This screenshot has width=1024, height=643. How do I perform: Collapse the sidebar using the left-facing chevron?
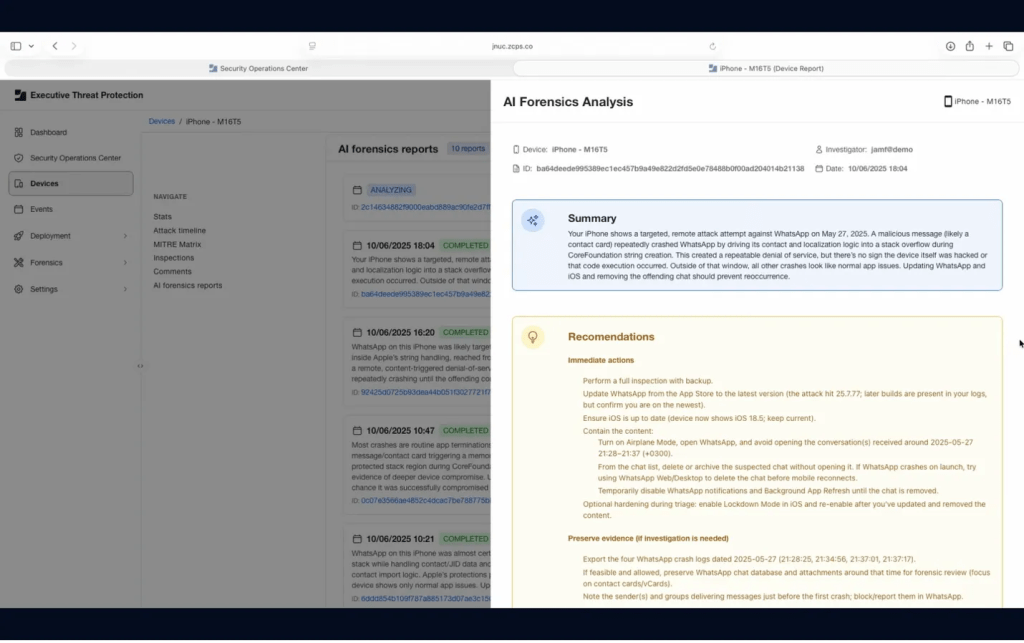pyautogui.click(x=140, y=366)
